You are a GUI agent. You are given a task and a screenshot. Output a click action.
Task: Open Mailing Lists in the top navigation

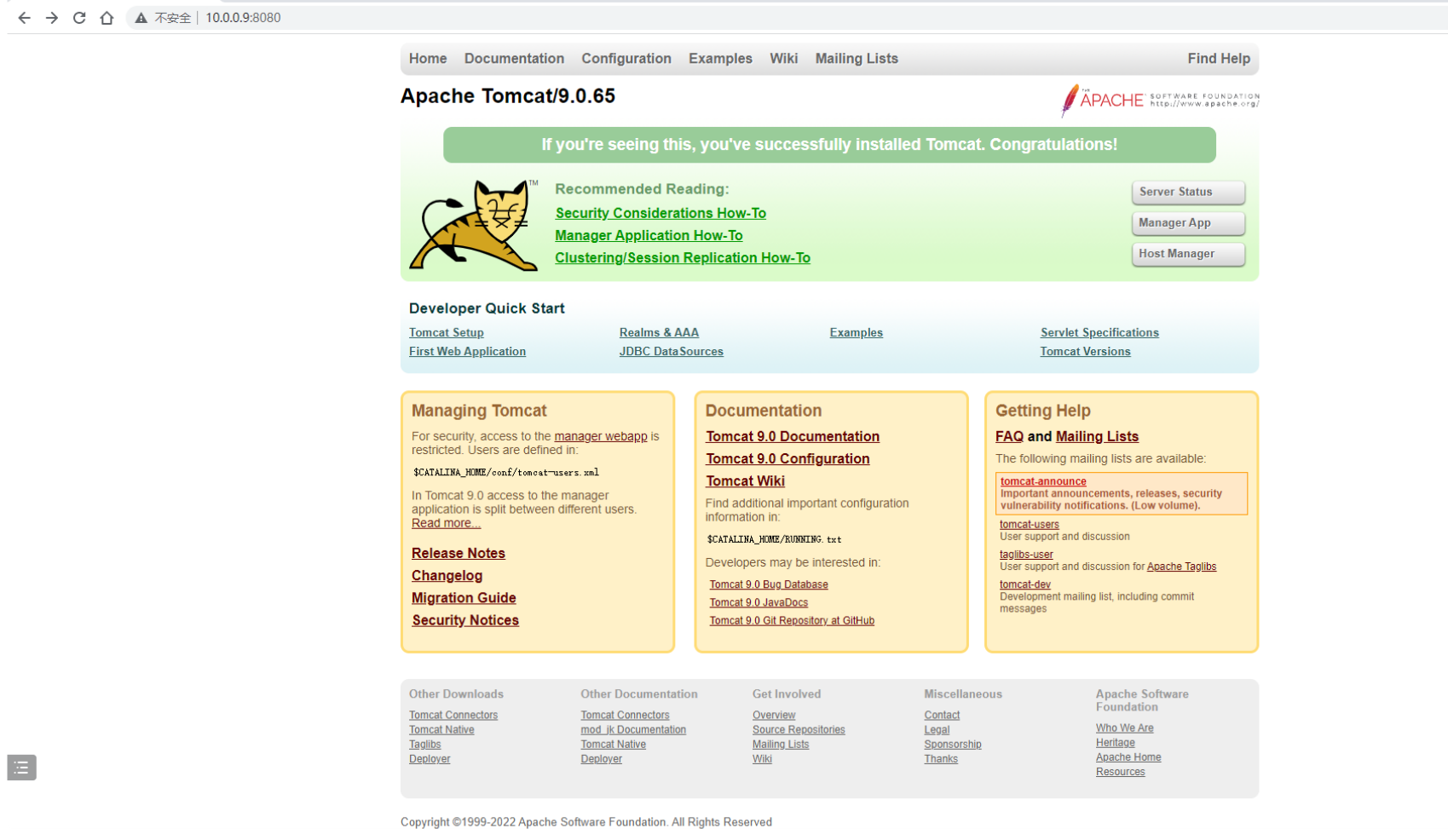[x=857, y=59]
